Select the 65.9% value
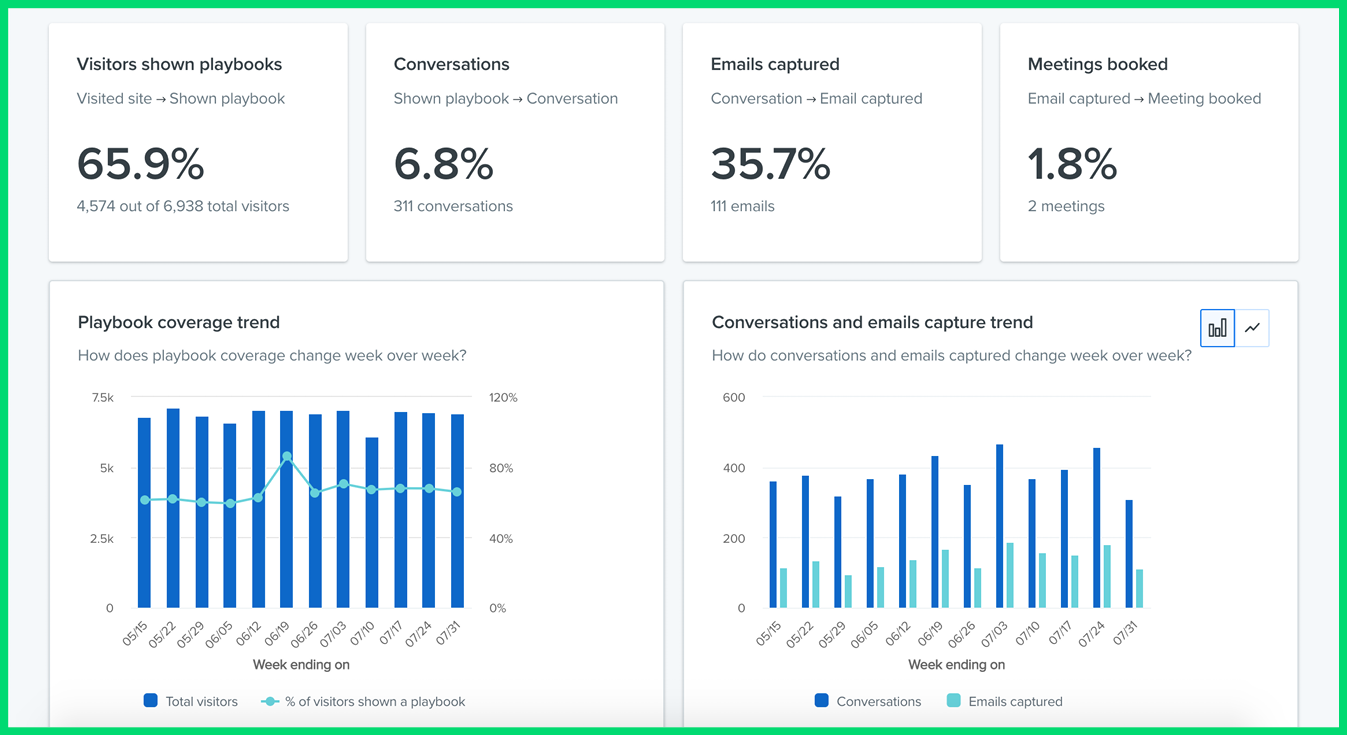Viewport: 1347px width, 735px height. tap(141, 164)
